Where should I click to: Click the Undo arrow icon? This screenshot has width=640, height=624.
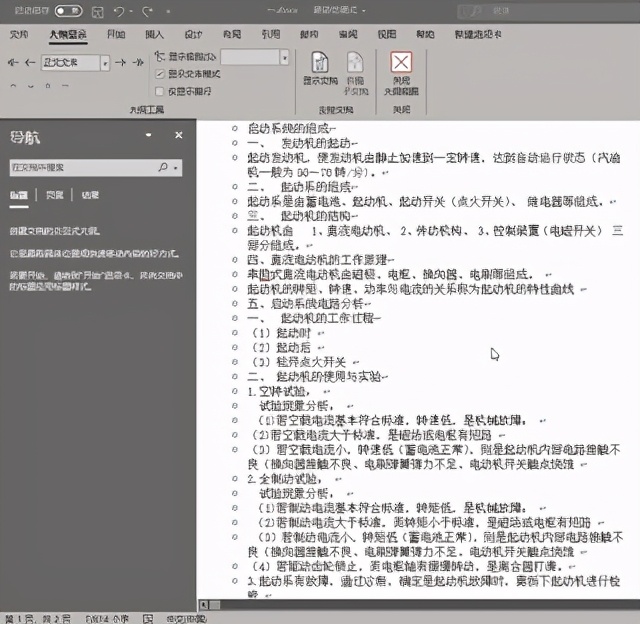click(x=119, y=12)
